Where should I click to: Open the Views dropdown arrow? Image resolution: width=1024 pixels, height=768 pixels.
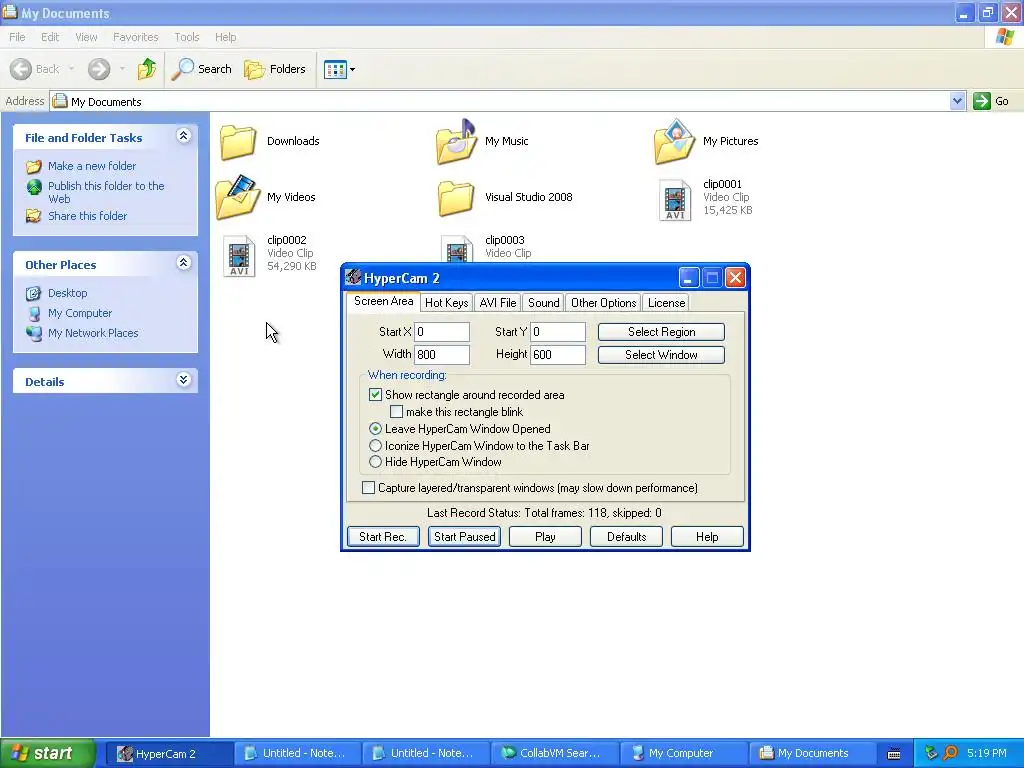[353, 69]
